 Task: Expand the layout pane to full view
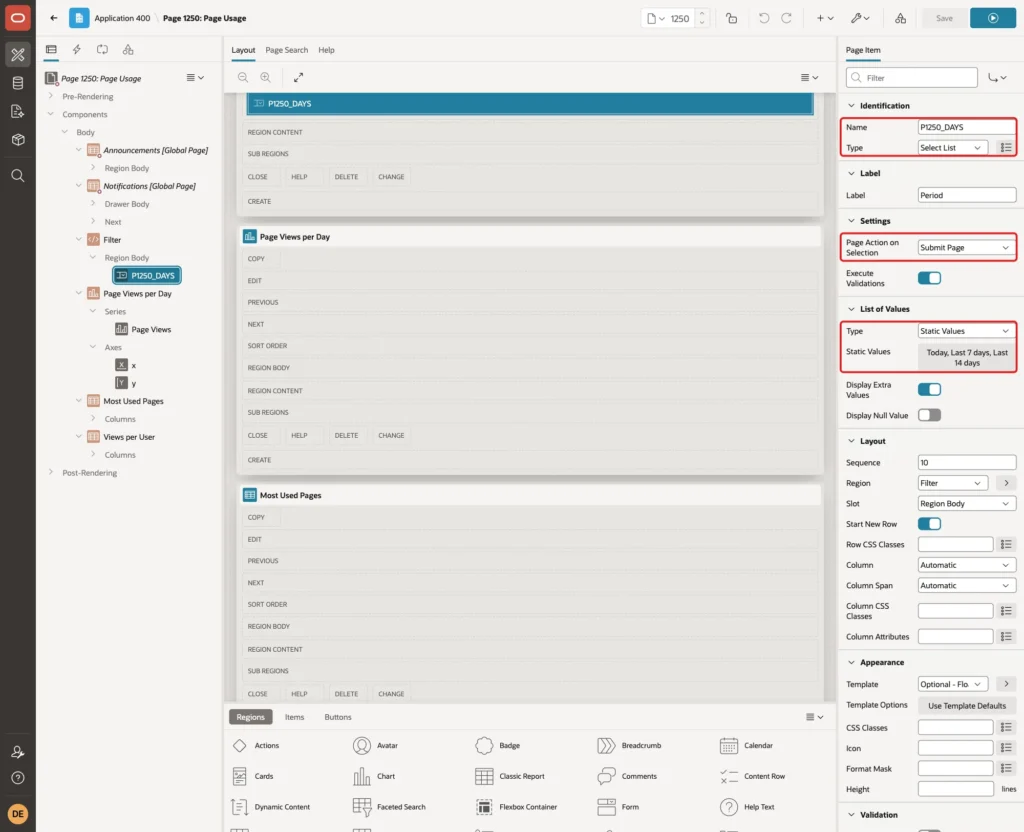point(298,77)
